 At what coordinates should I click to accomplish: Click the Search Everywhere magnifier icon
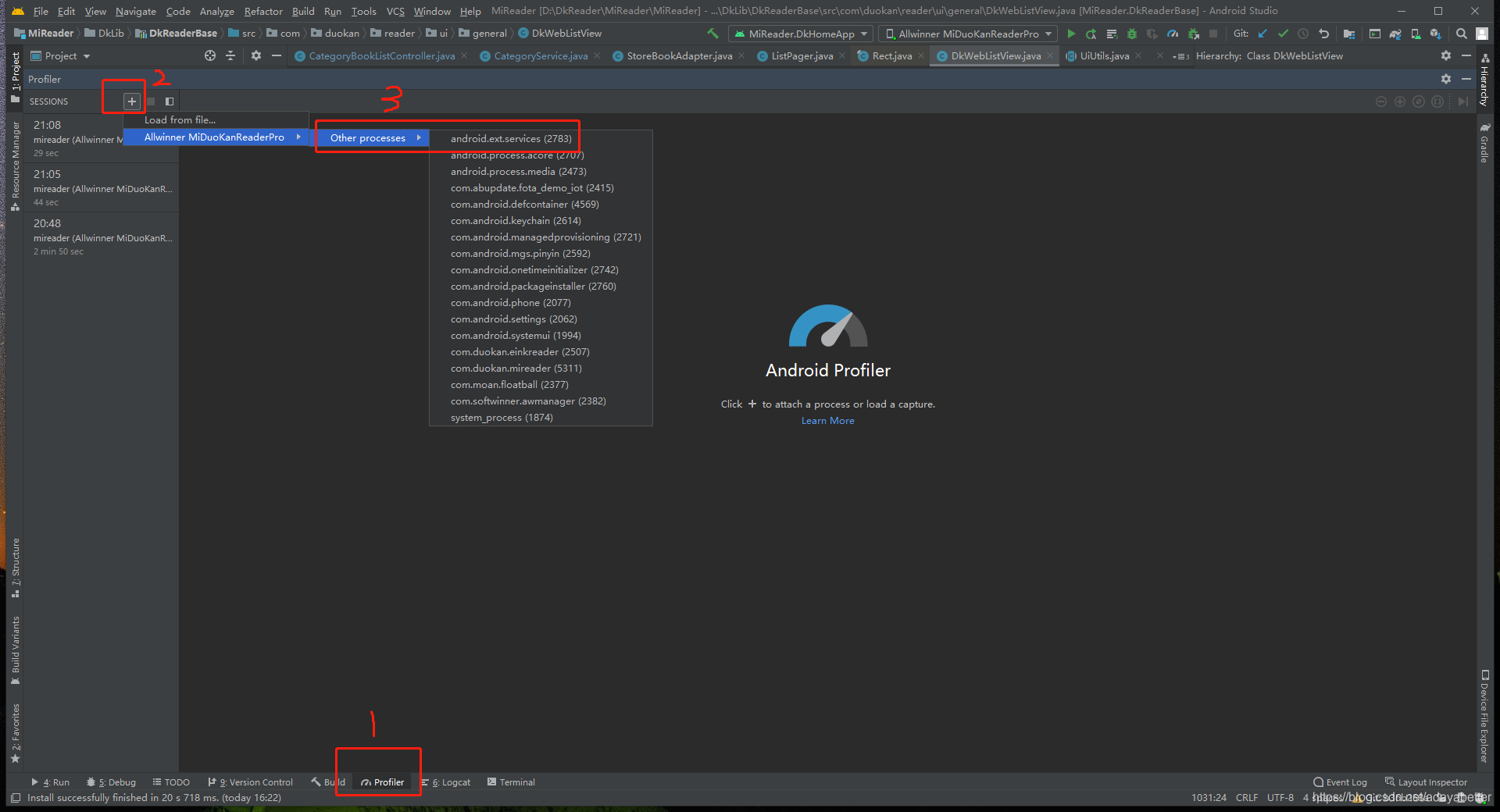(x=1462, y=34)
